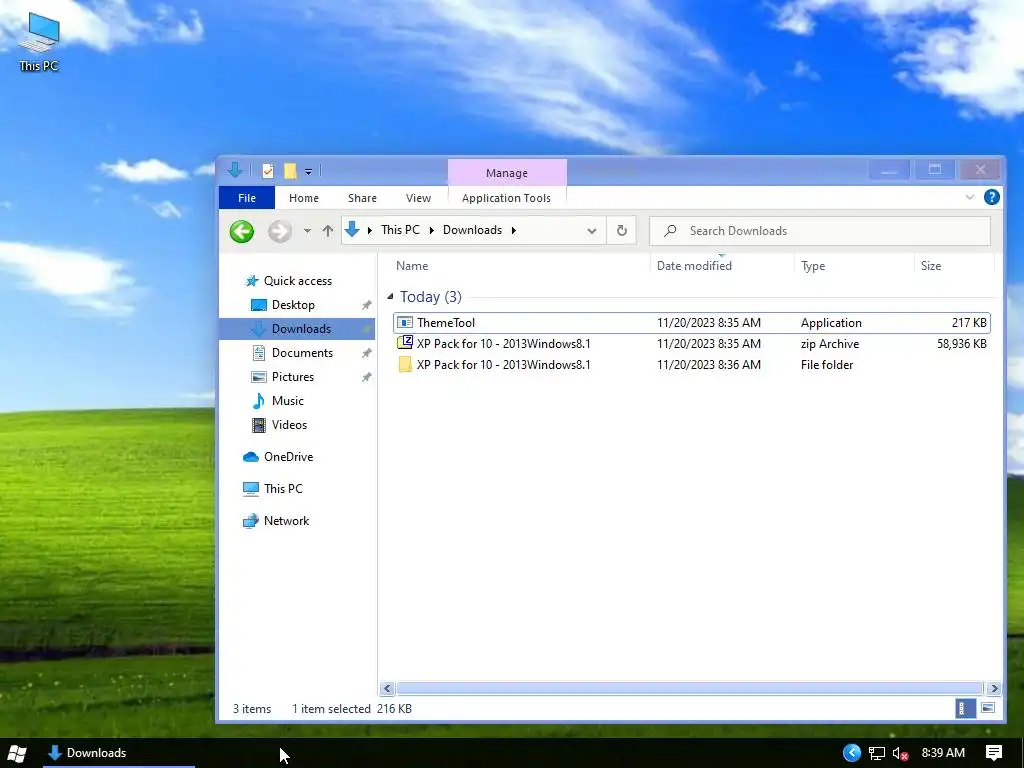This screenshot has height=768, width=1024.
Task: Collapse the Today (3) group
Action: tap(390, 296)
